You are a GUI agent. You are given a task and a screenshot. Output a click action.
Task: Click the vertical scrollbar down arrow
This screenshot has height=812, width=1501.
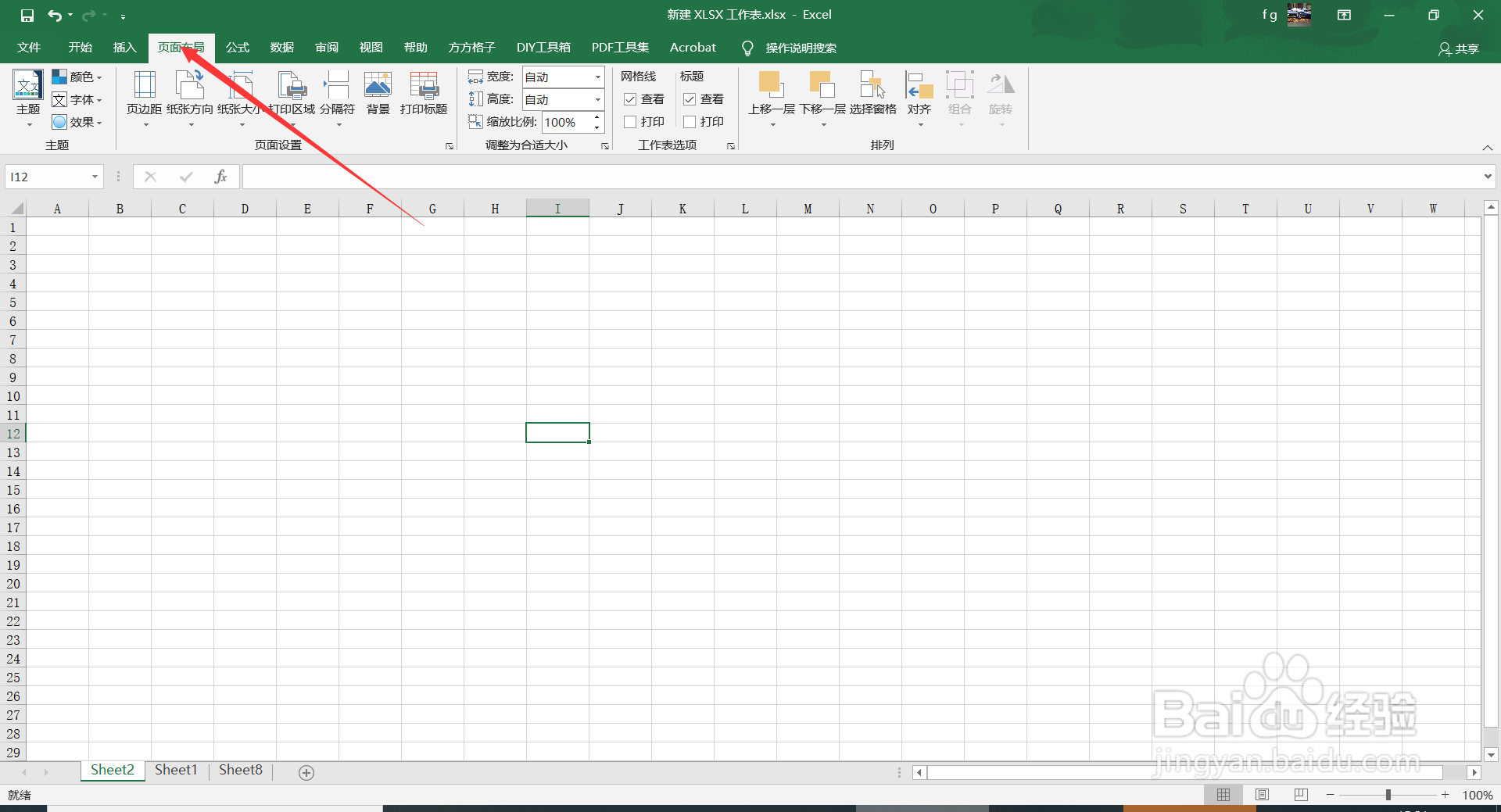(x=1491, y=755)
